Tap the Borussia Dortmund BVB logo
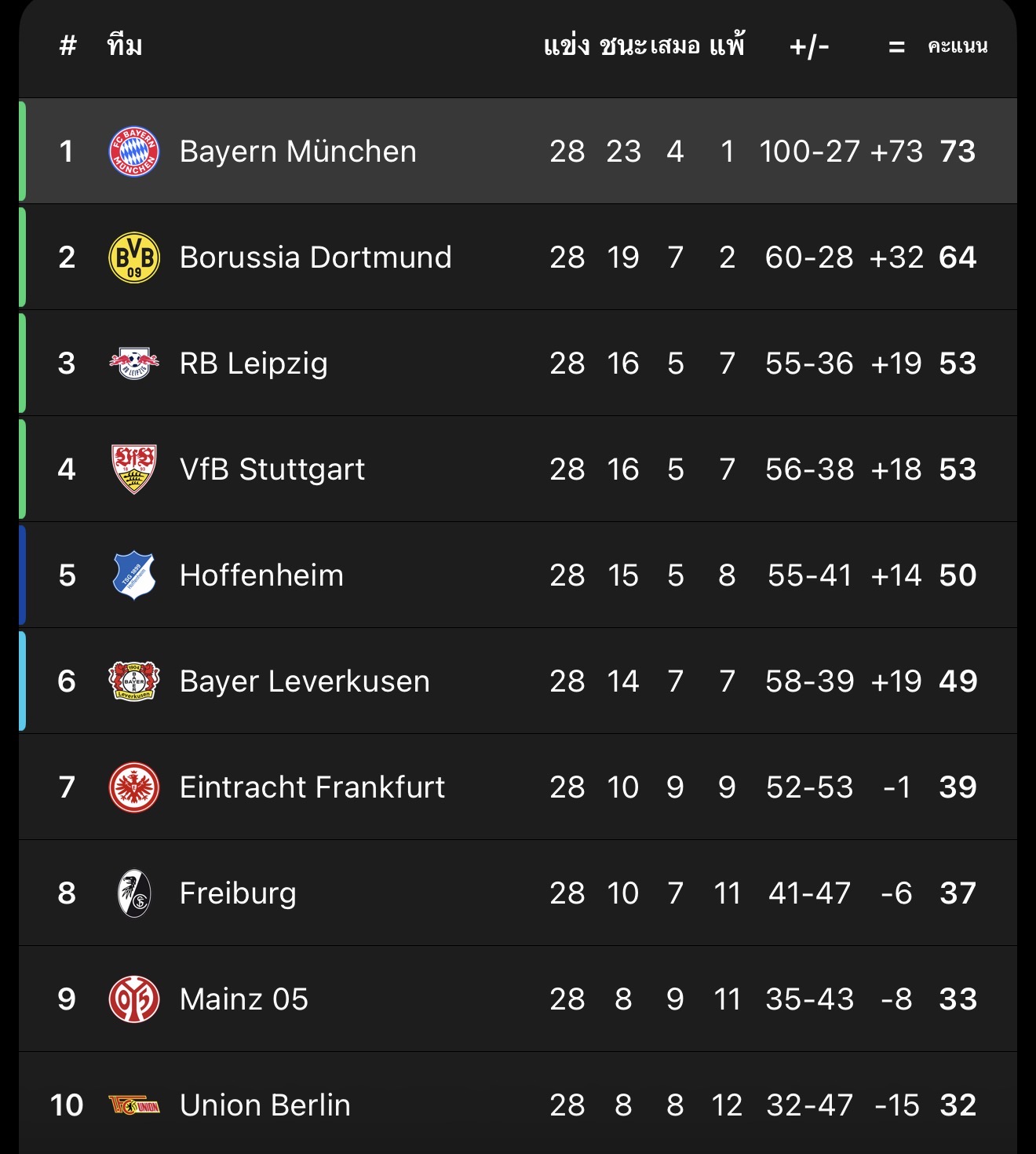This screenshot has width=1036, height=1154. (133, 257)
